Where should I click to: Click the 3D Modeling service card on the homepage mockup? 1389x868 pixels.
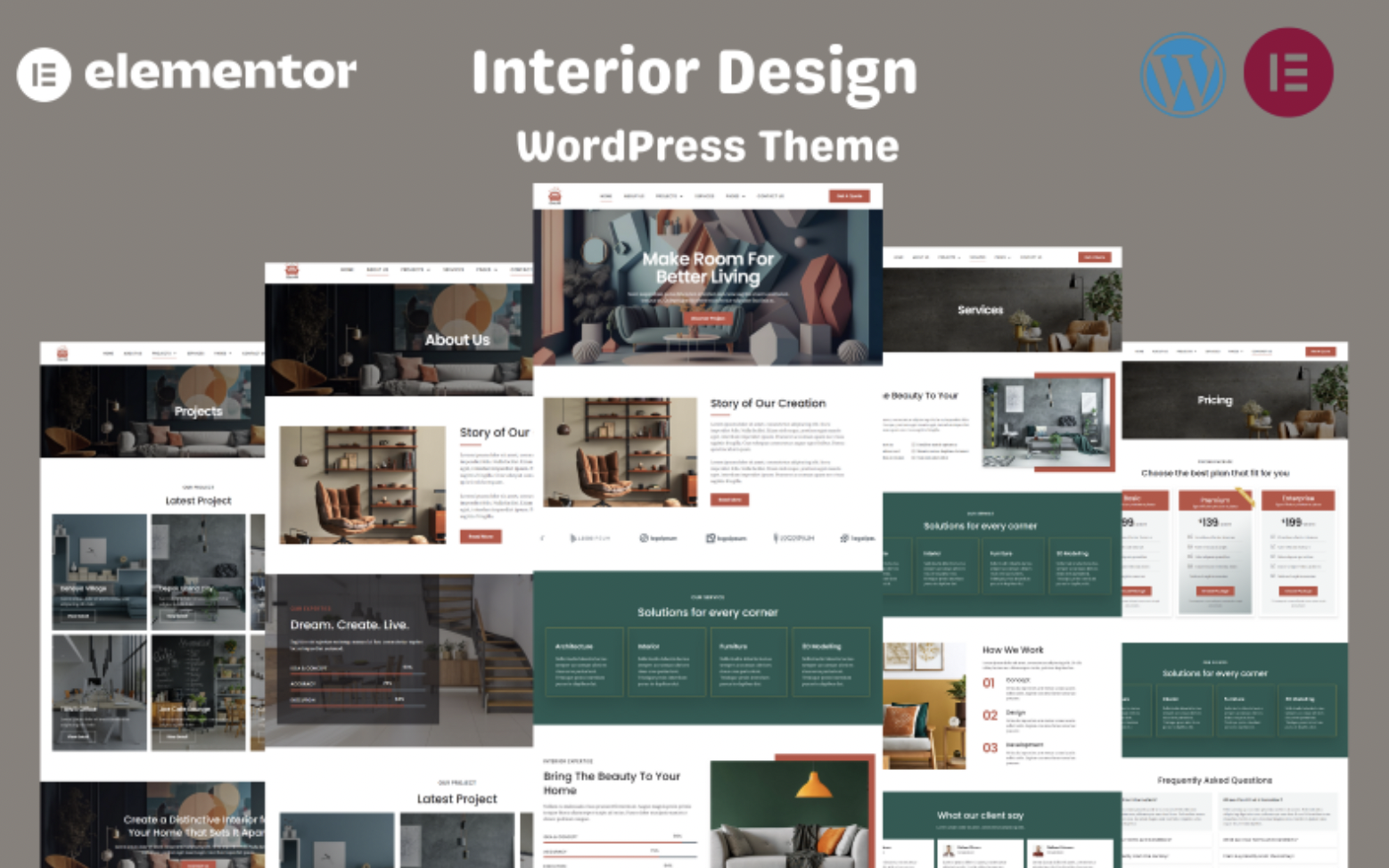click(x=832, y=663)
